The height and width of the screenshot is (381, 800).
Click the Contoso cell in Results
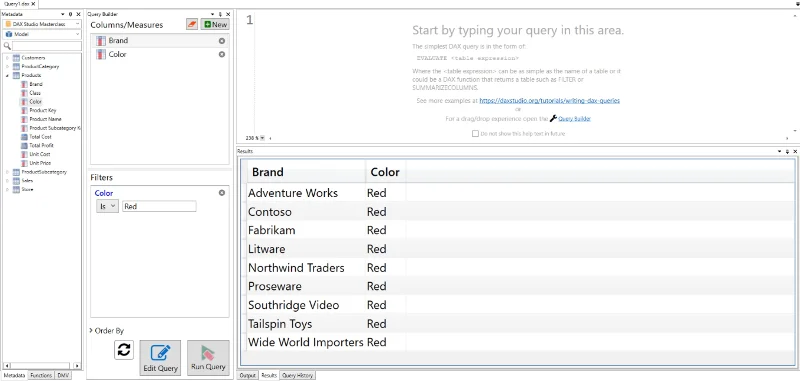pyautogui.click(x=306, y=212)
